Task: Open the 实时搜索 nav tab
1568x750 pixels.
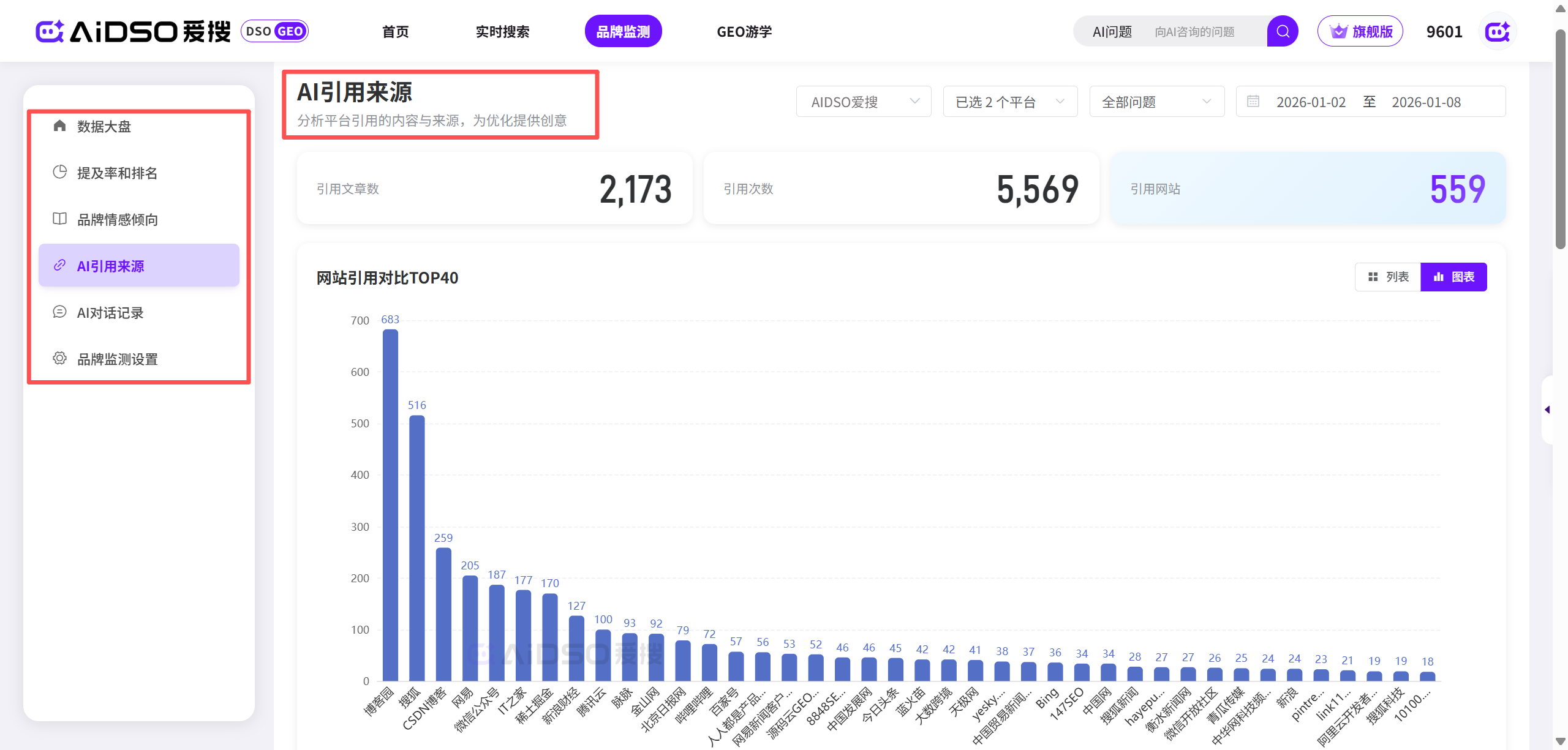Action: click(502, 31)
